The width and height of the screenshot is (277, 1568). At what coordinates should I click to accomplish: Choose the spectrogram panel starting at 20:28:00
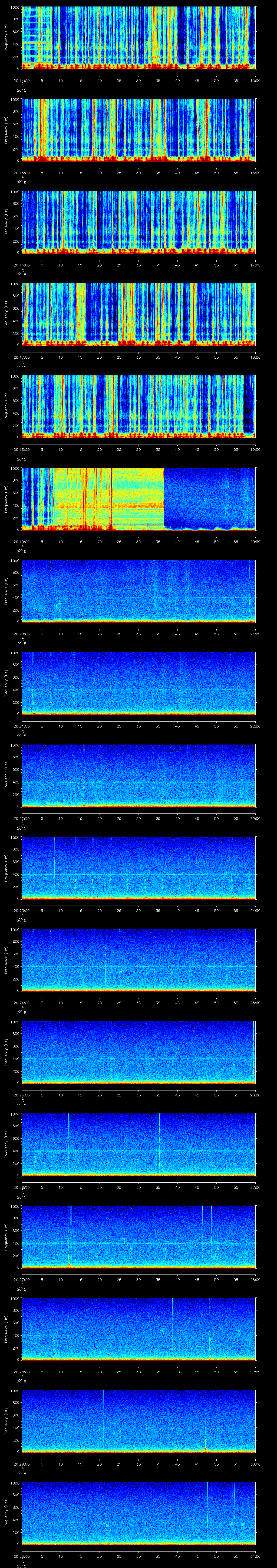(x=139, y=1329)
